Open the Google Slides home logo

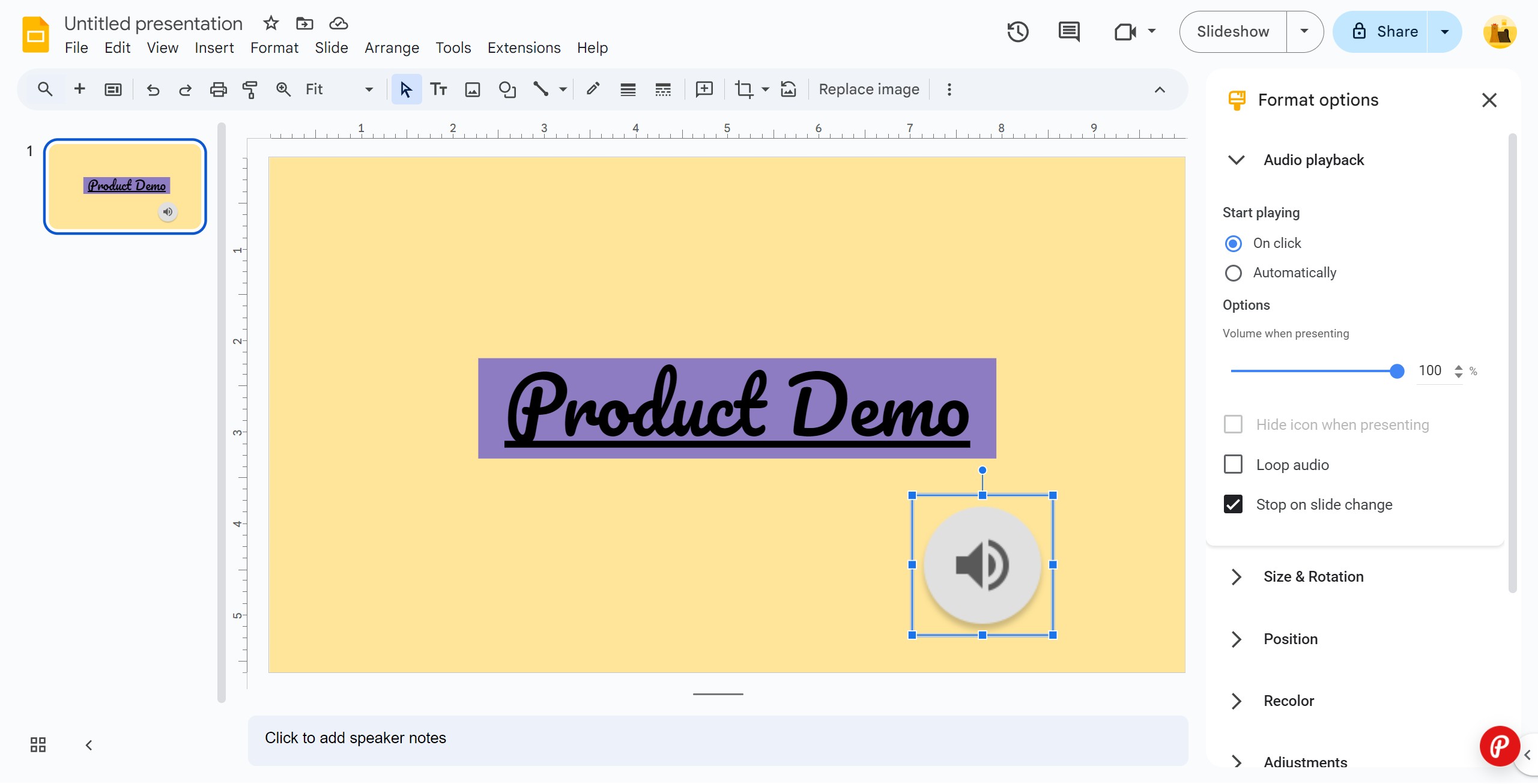(x=35, y=35)
